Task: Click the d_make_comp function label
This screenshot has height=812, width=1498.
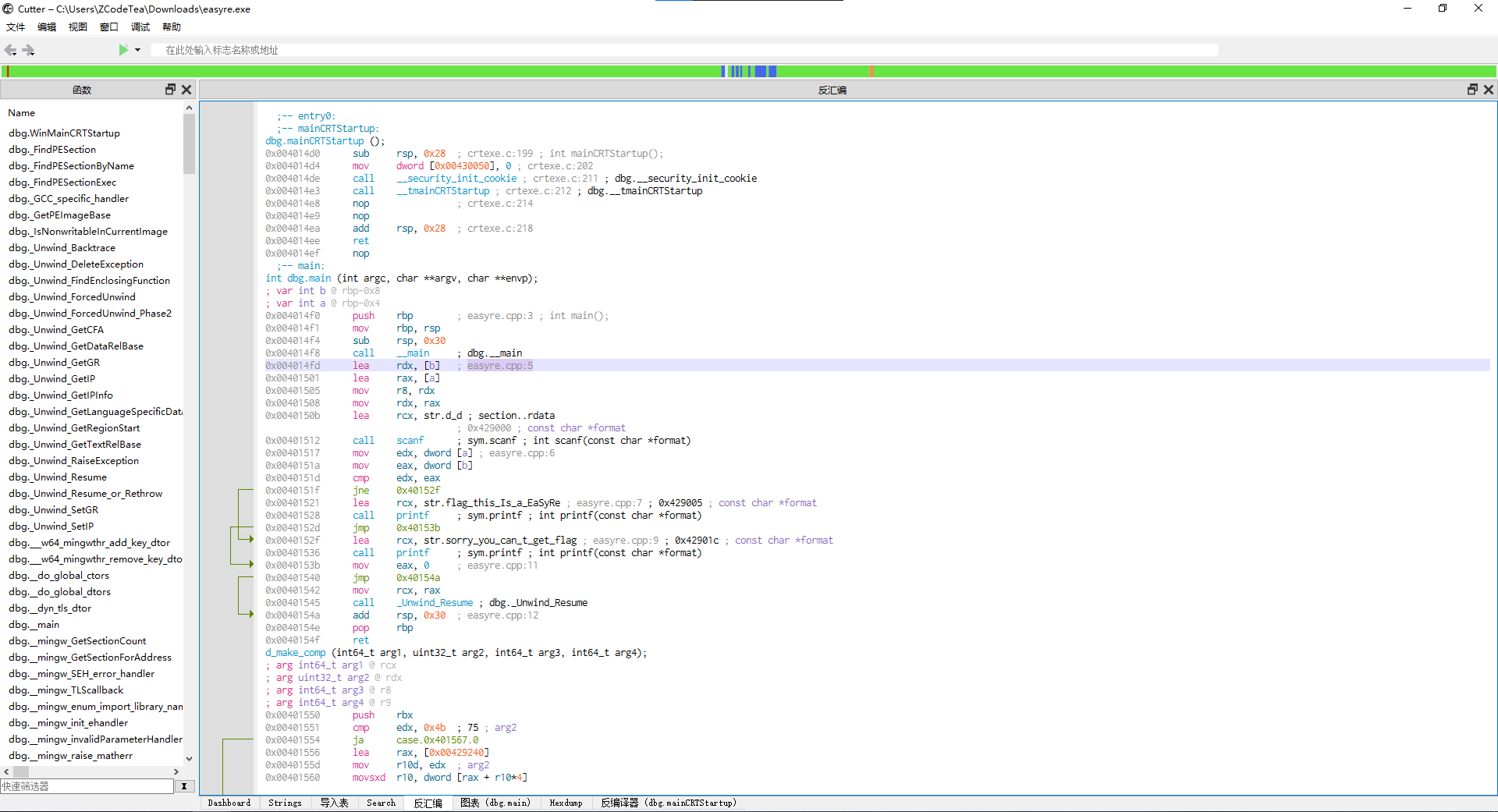Action: tap(295, 653)
